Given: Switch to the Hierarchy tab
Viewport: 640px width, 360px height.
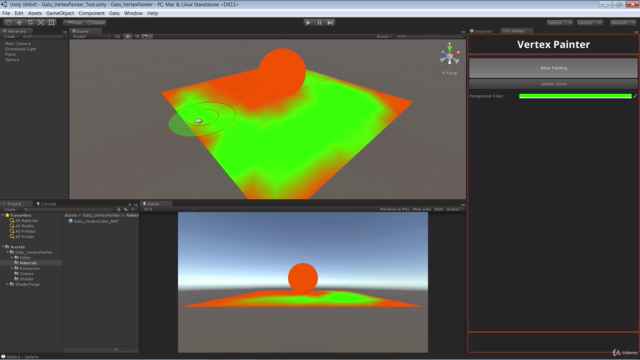Looking at the screenshot, I should point(16,31).
